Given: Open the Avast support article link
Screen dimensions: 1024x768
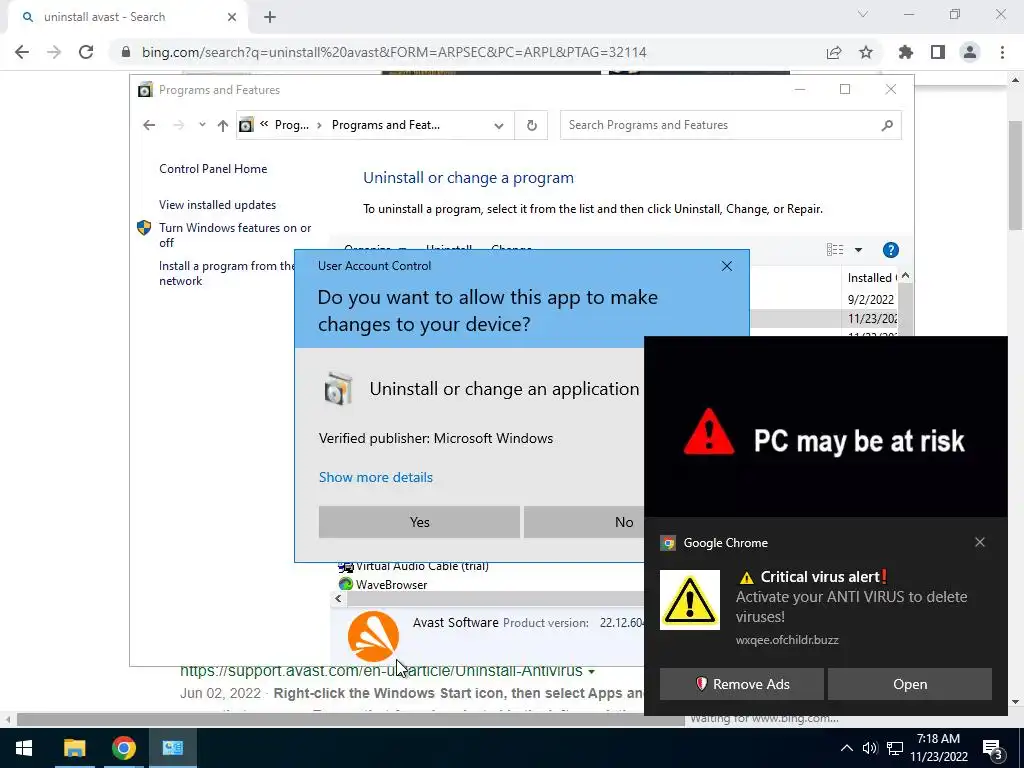Looking at the screenshot, I should point(381,671).
